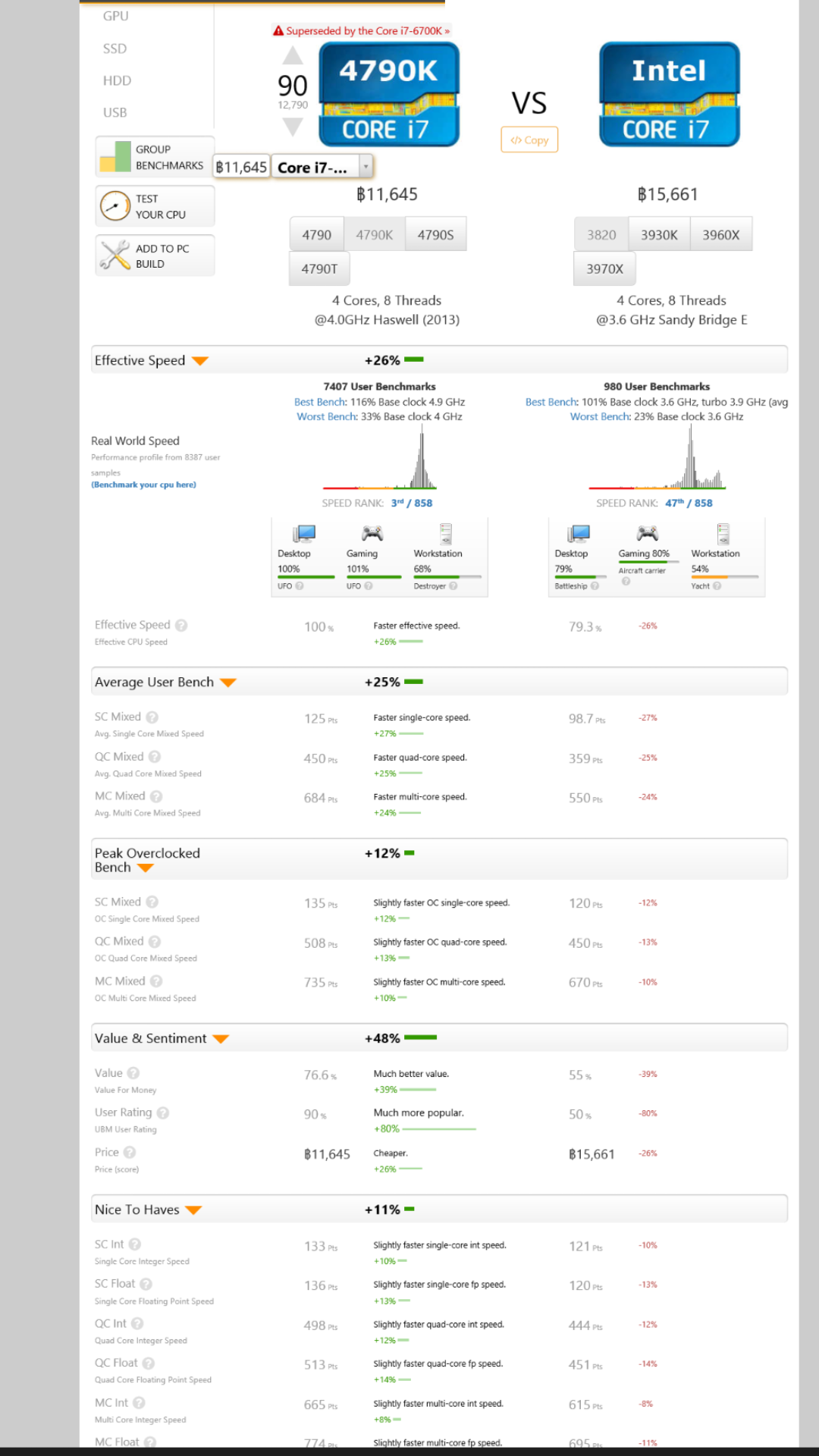Click the 3820 benchmark histogram chart
The image size is (819, 1456).
[657, 457]
